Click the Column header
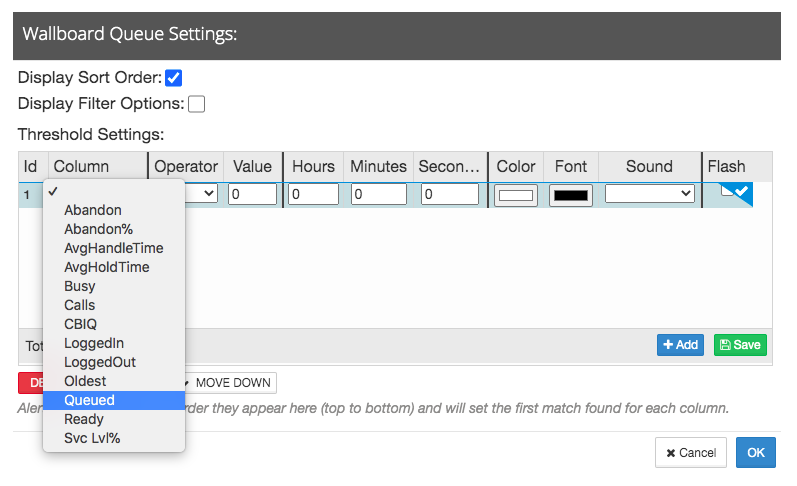Viewport: 797px width, 486px height. pyautogui.click(x=98, y=166)
